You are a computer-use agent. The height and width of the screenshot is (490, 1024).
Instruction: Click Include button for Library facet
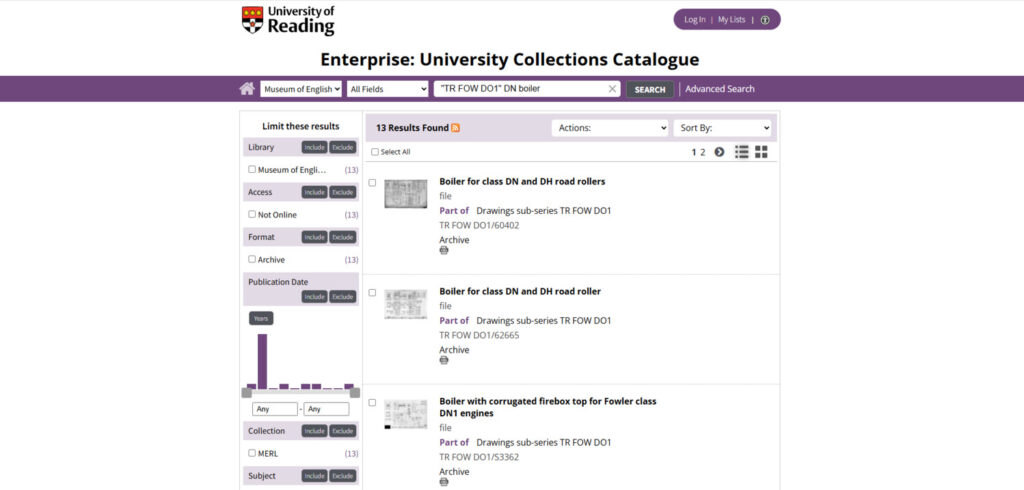tap(315, 148)
